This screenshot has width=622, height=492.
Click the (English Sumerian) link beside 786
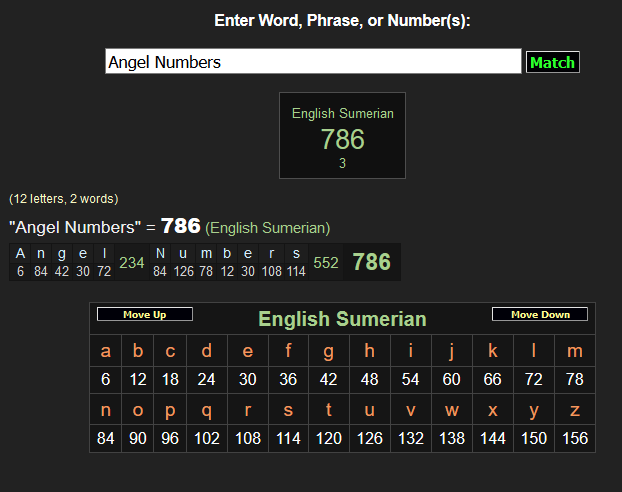(x=267, y=228)
